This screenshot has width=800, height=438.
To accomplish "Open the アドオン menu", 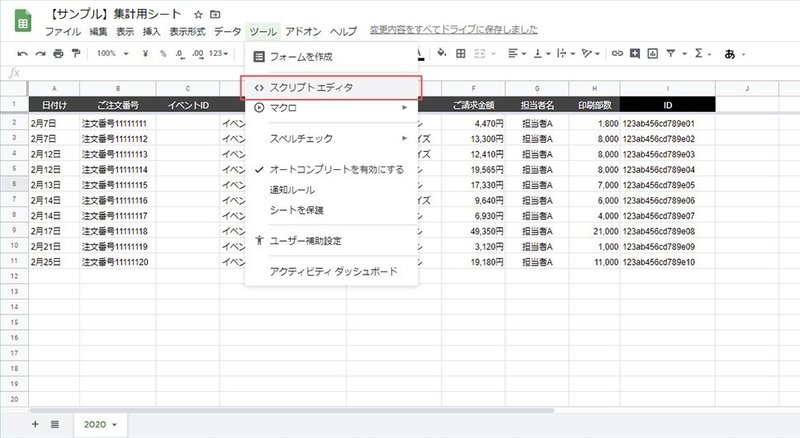I will (x=303, y=32).
